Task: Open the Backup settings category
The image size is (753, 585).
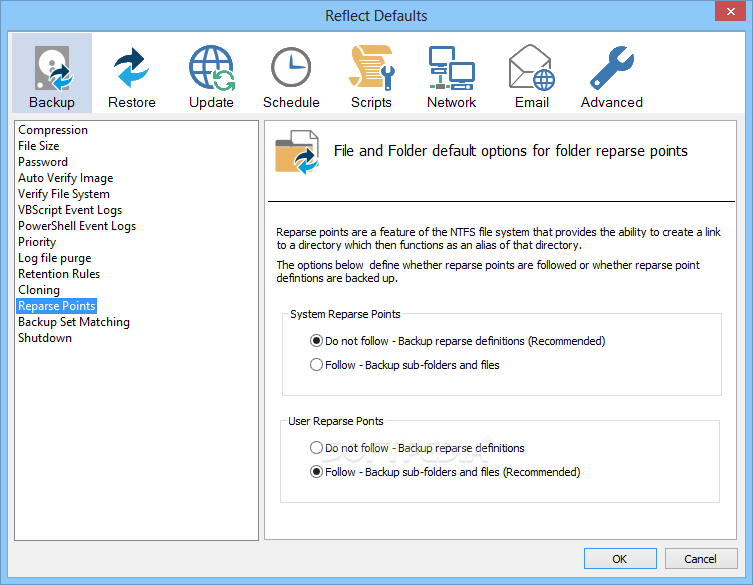Action: [52, 73]
